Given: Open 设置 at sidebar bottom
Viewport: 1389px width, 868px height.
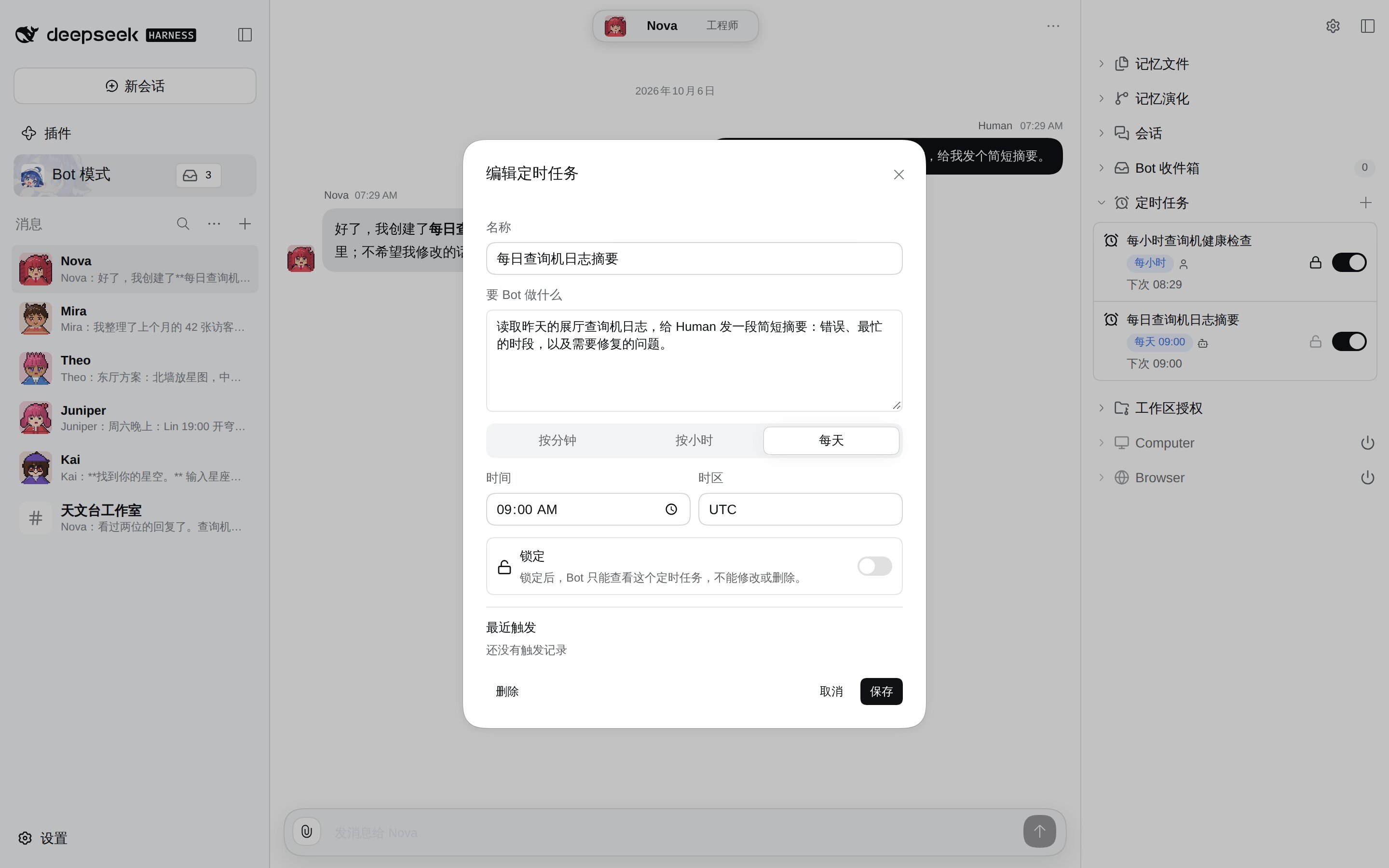Looking at the screenshot, I should [43, 838].
